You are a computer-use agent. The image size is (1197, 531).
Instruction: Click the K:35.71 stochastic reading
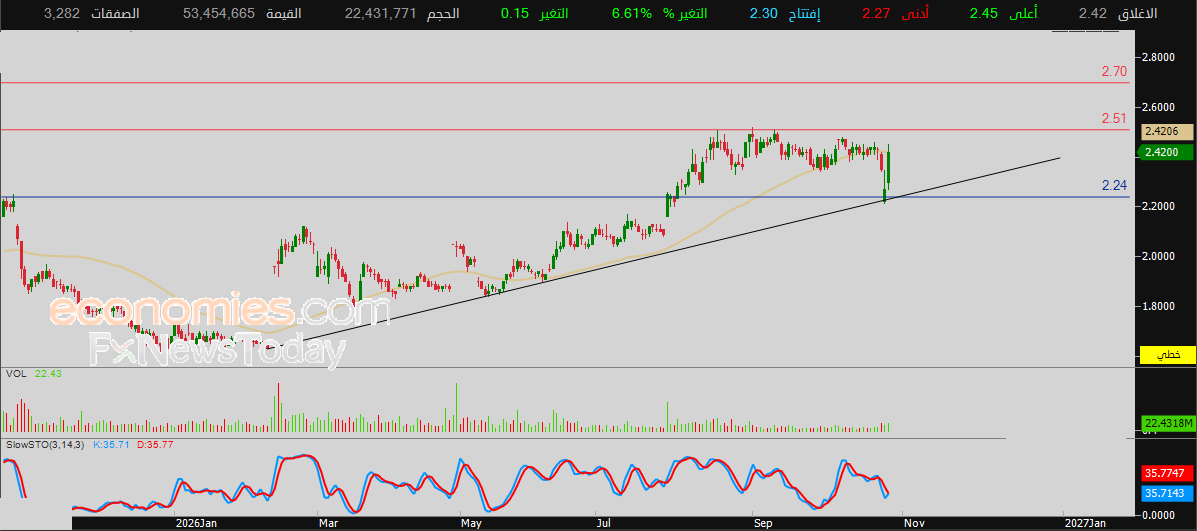tap(112, 443)
